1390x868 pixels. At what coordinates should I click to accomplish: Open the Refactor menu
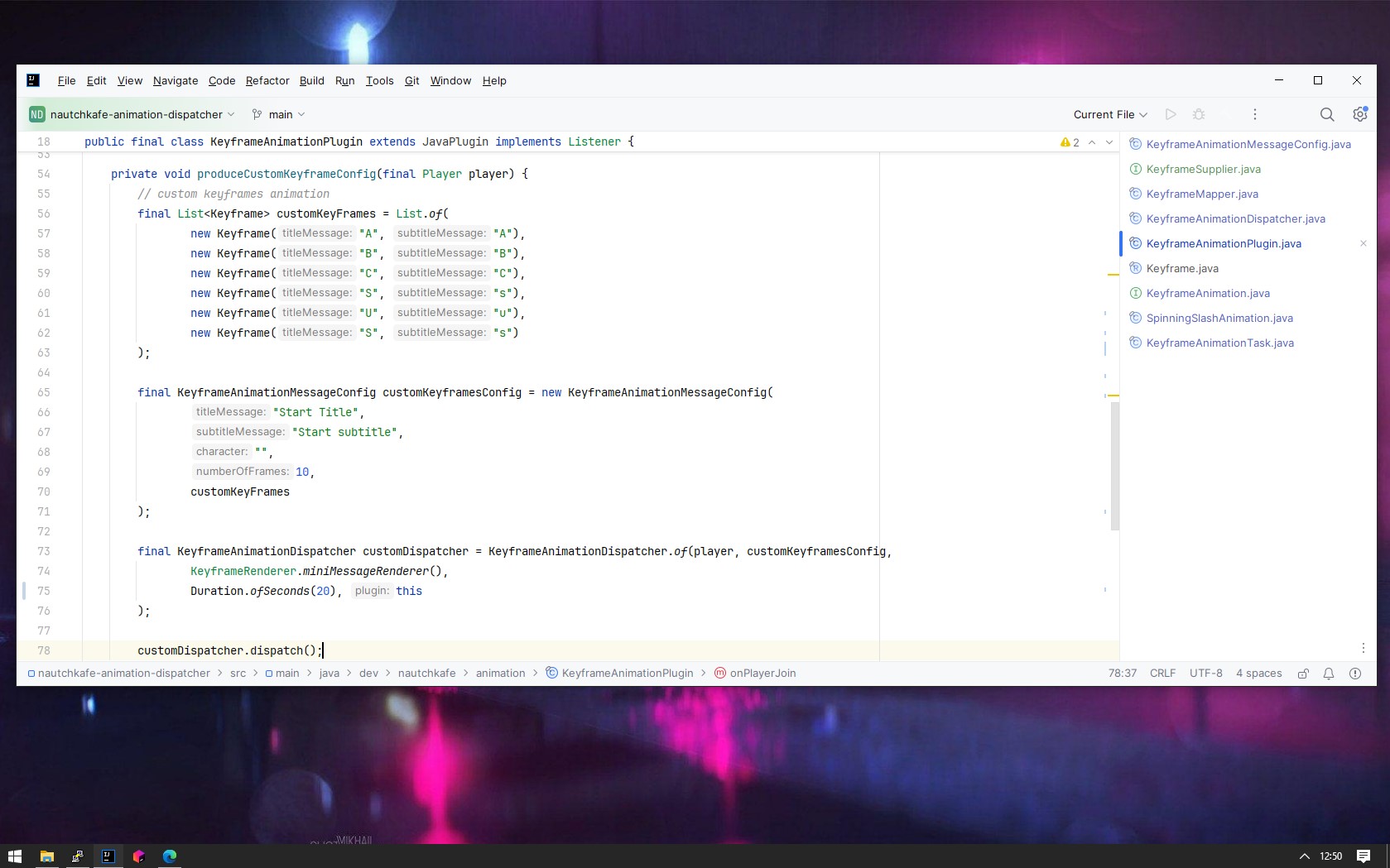267,80
